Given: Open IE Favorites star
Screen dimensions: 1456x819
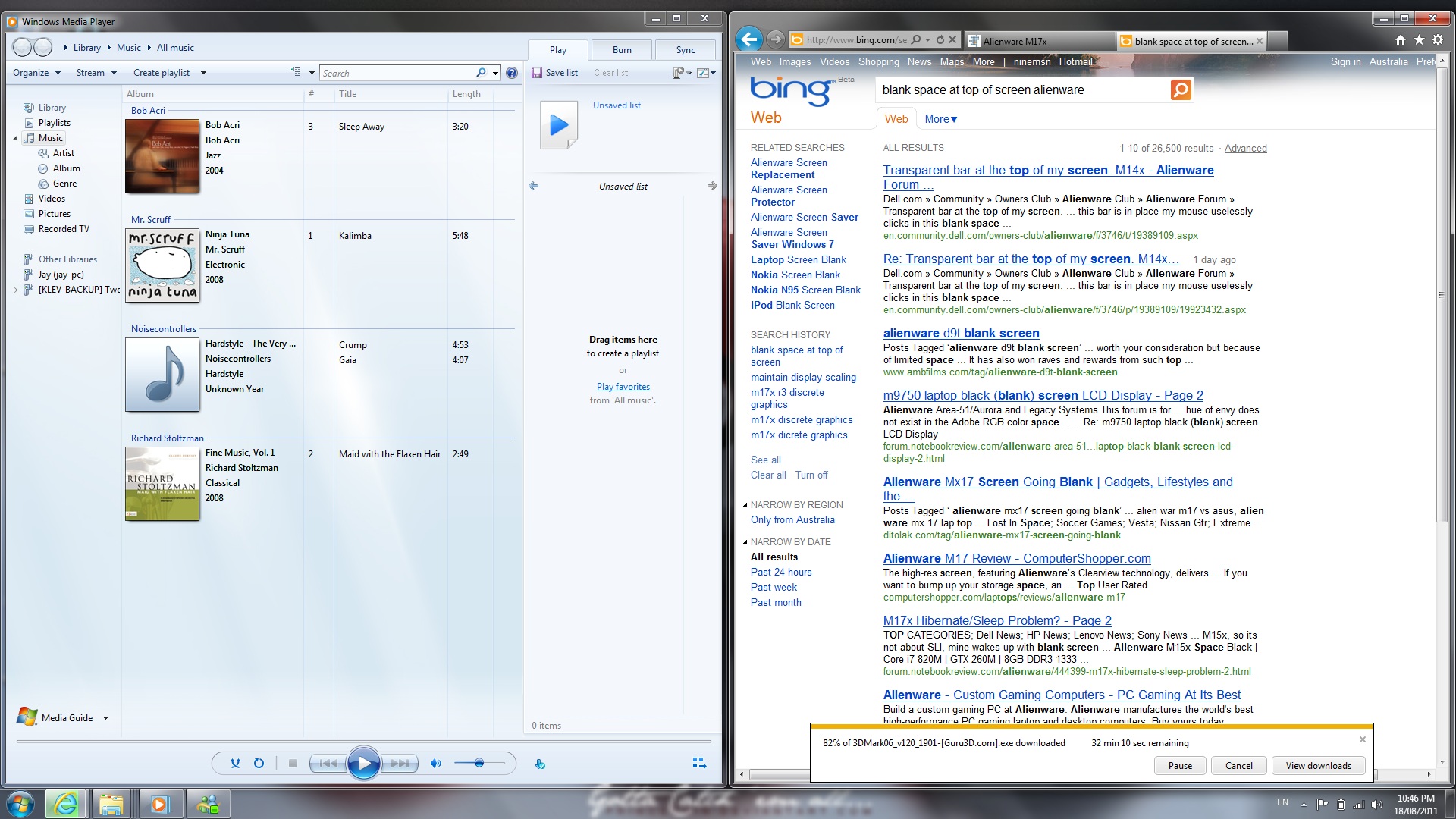Looking at the screenshot, I should click(x=1419, y=40).
